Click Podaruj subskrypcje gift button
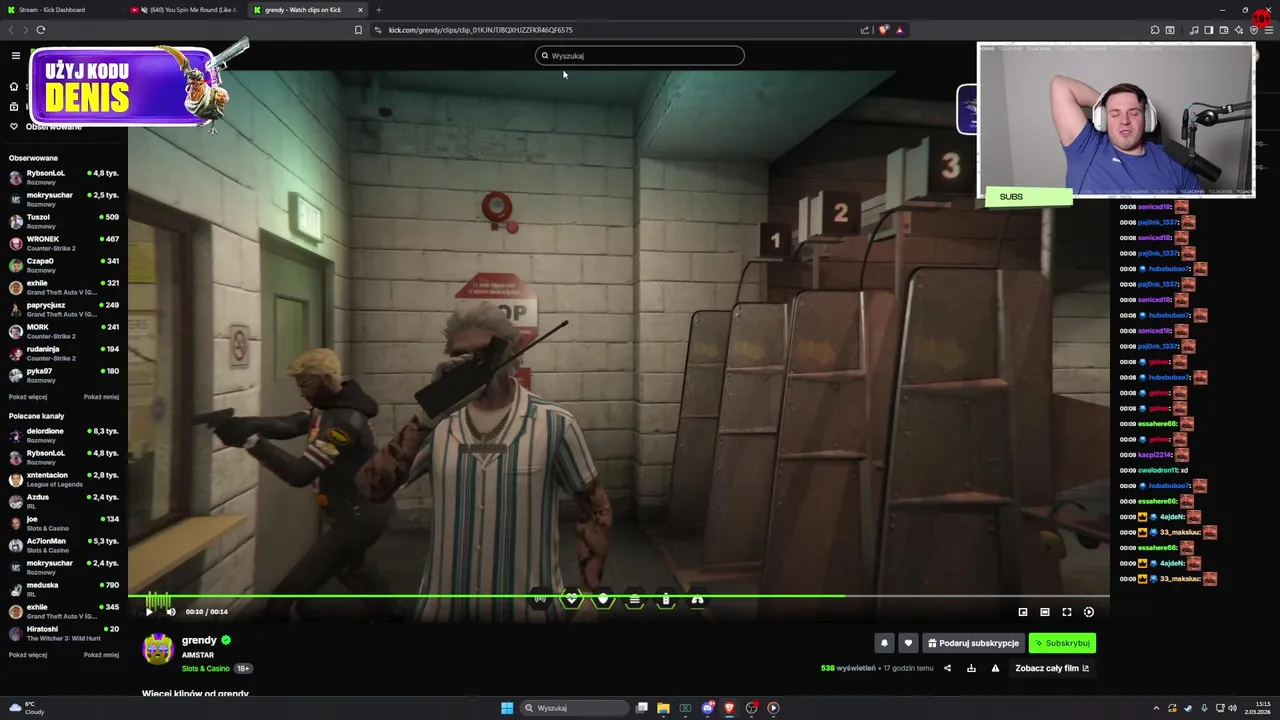The height and width of the screenshot is (720, 1280). pos(973,643)
